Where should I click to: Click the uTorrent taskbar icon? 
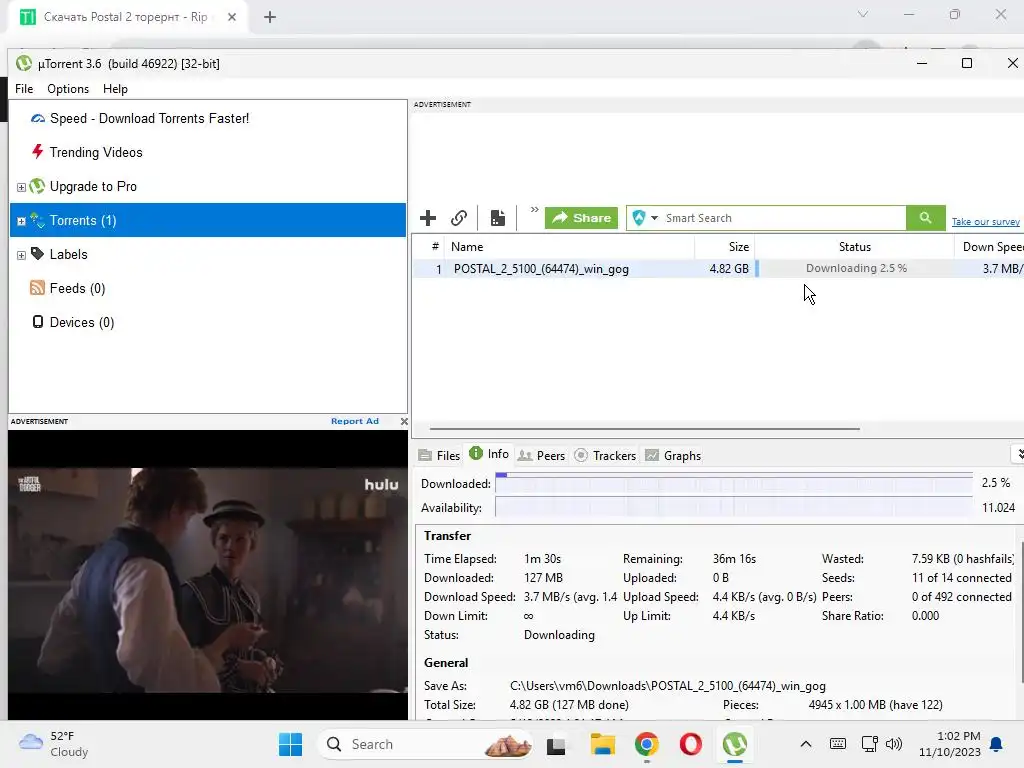point(735,744)
